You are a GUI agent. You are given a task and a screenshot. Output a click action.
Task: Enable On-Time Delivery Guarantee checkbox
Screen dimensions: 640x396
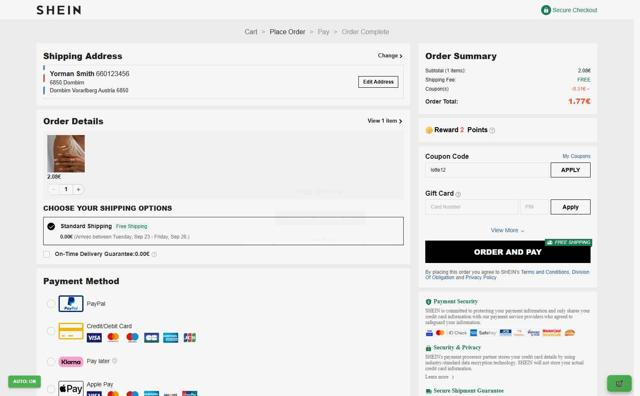coord(47,254)
